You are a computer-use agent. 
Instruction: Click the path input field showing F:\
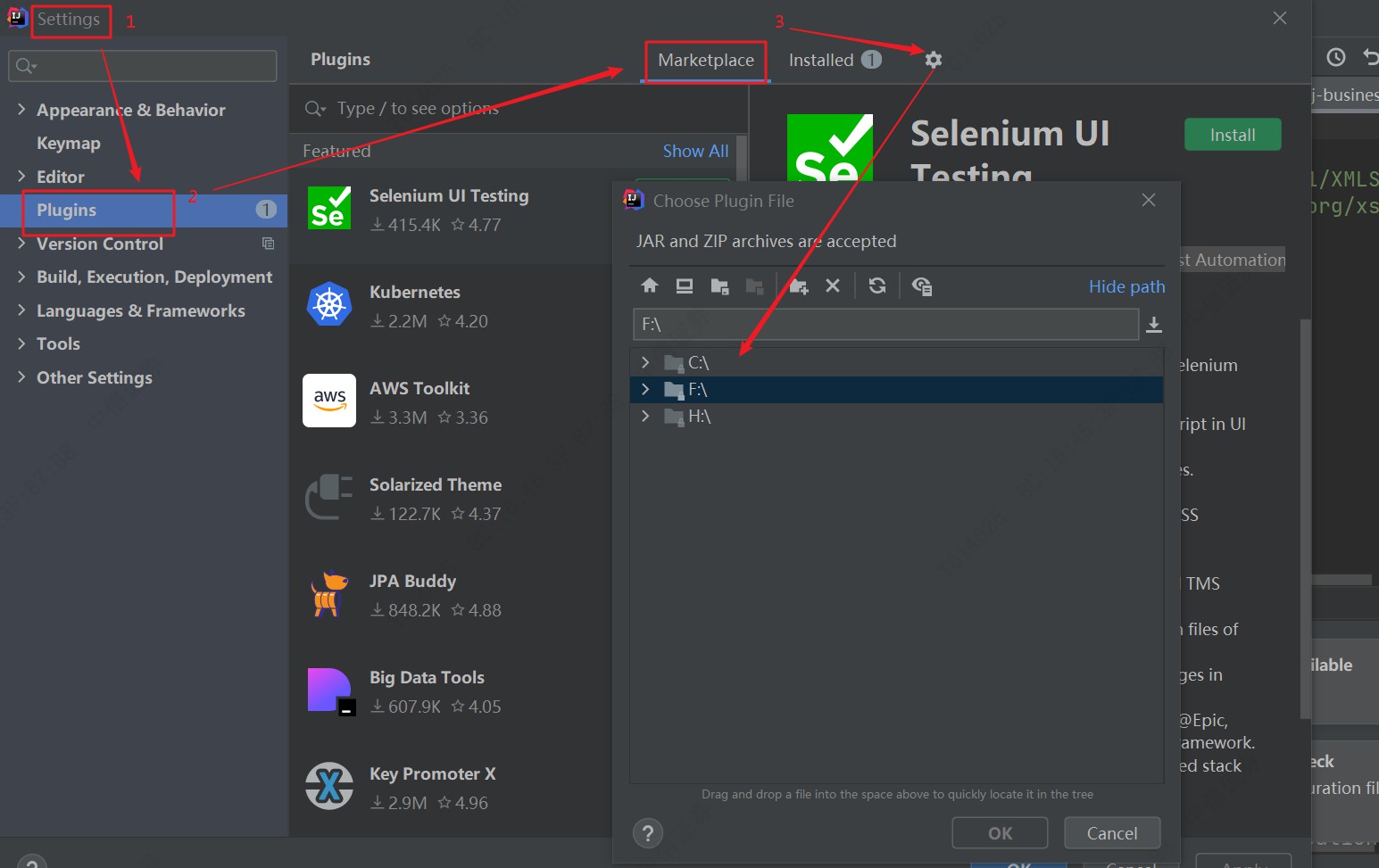tap(885, 324)
